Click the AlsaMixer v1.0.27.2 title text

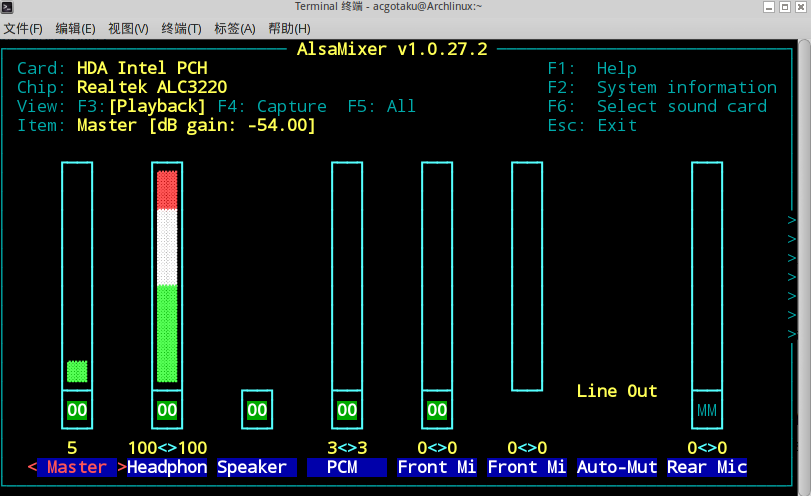(392, 49)
